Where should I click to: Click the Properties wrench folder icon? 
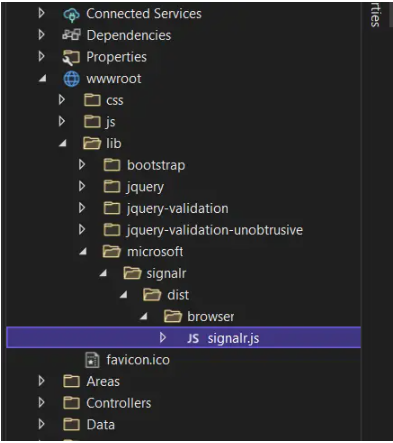click(71, 57)
